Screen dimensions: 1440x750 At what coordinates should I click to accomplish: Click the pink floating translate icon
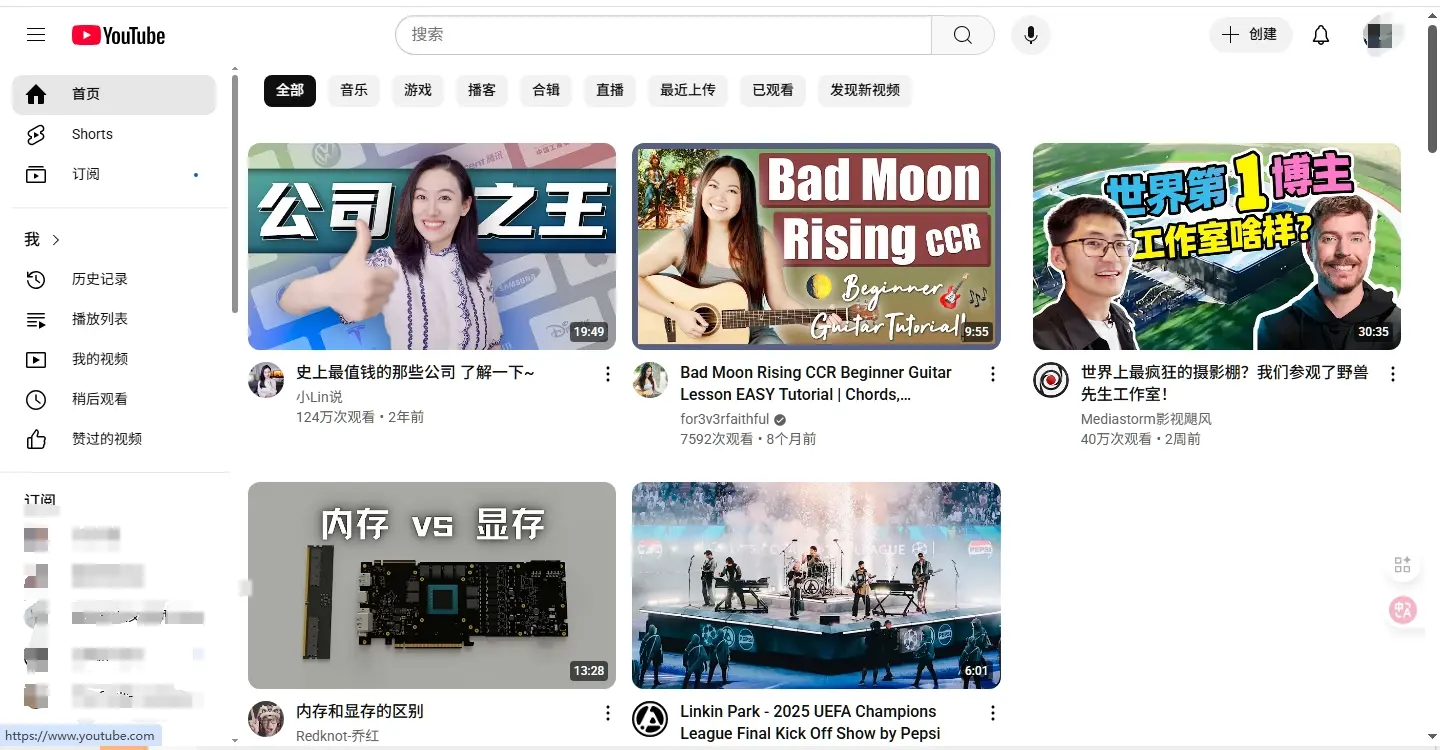(1402, 610)
